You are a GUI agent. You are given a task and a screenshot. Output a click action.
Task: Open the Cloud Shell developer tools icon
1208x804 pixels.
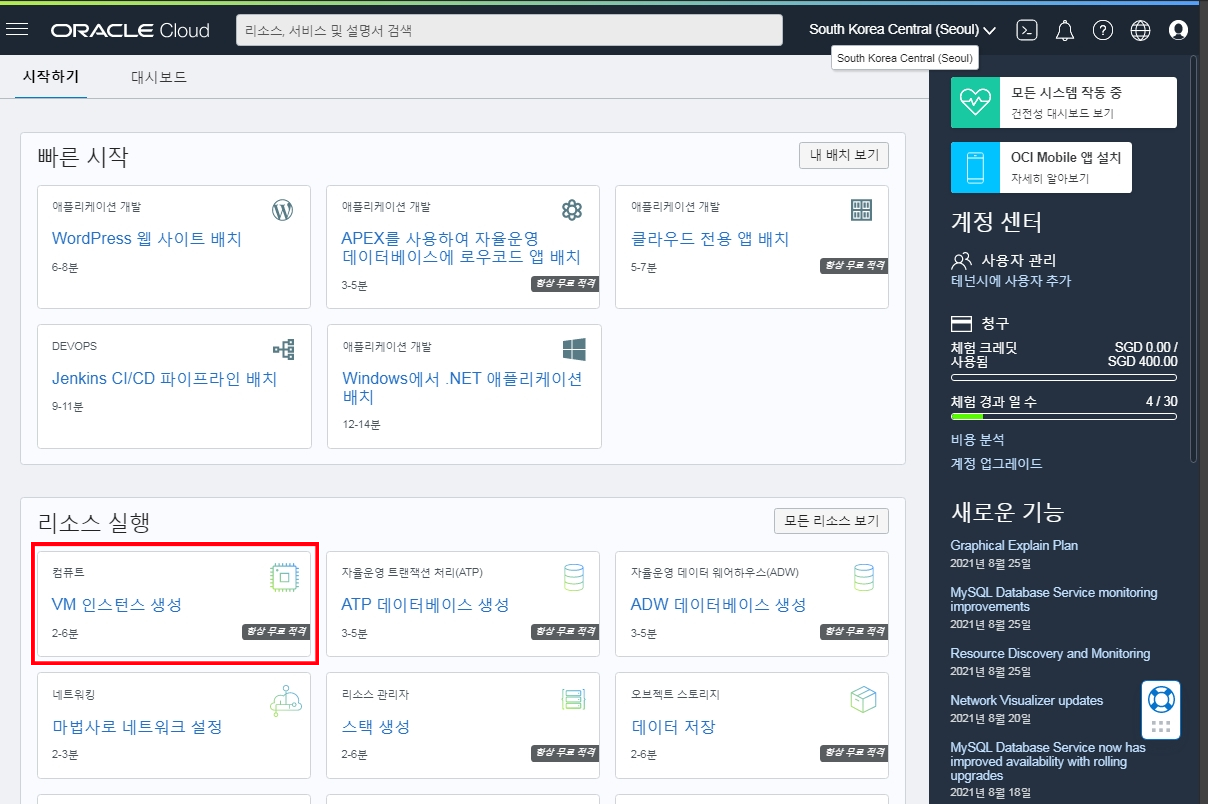(x=1027, y=30)
